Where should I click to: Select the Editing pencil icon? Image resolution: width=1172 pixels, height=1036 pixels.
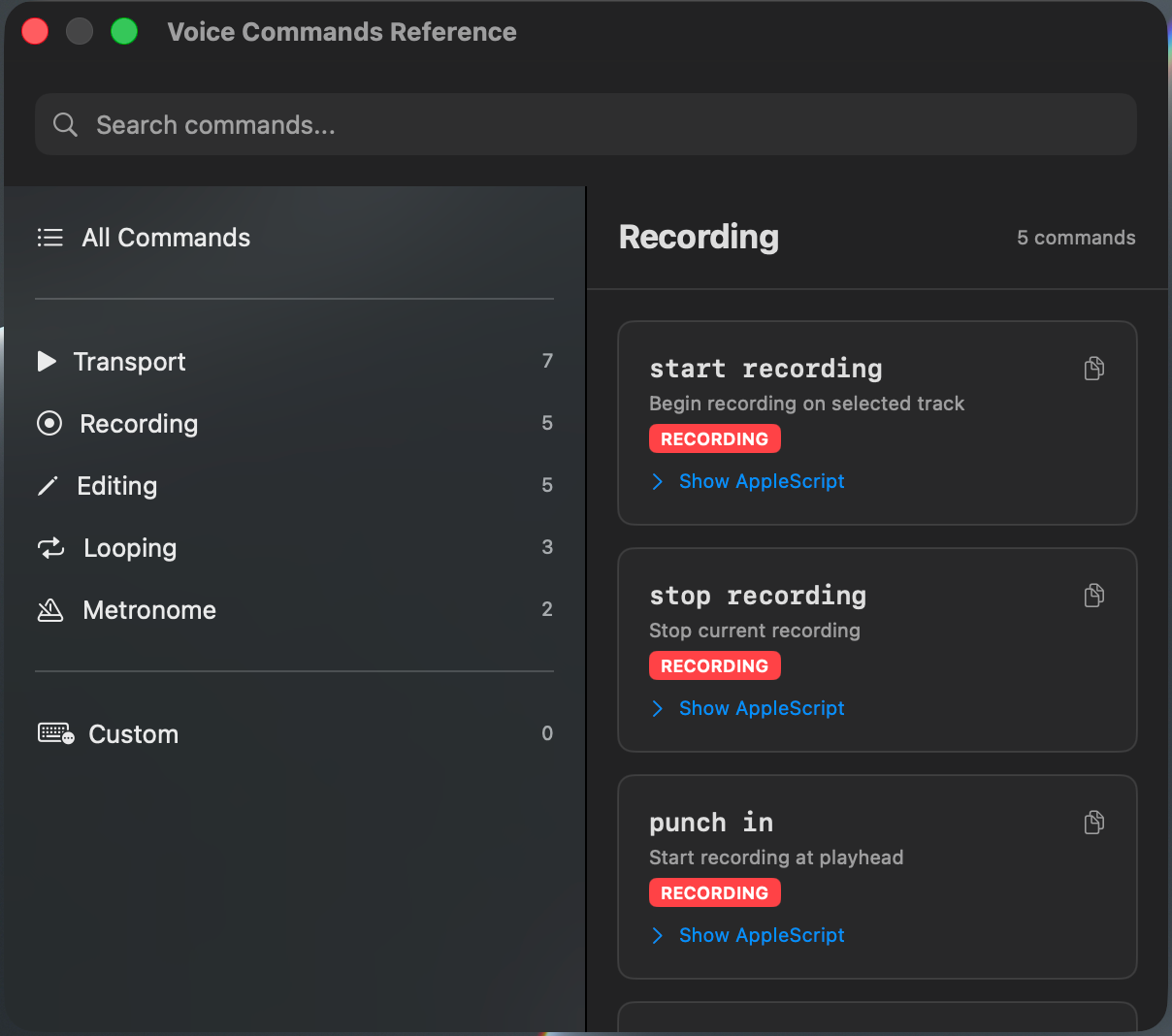click(48, 485)
